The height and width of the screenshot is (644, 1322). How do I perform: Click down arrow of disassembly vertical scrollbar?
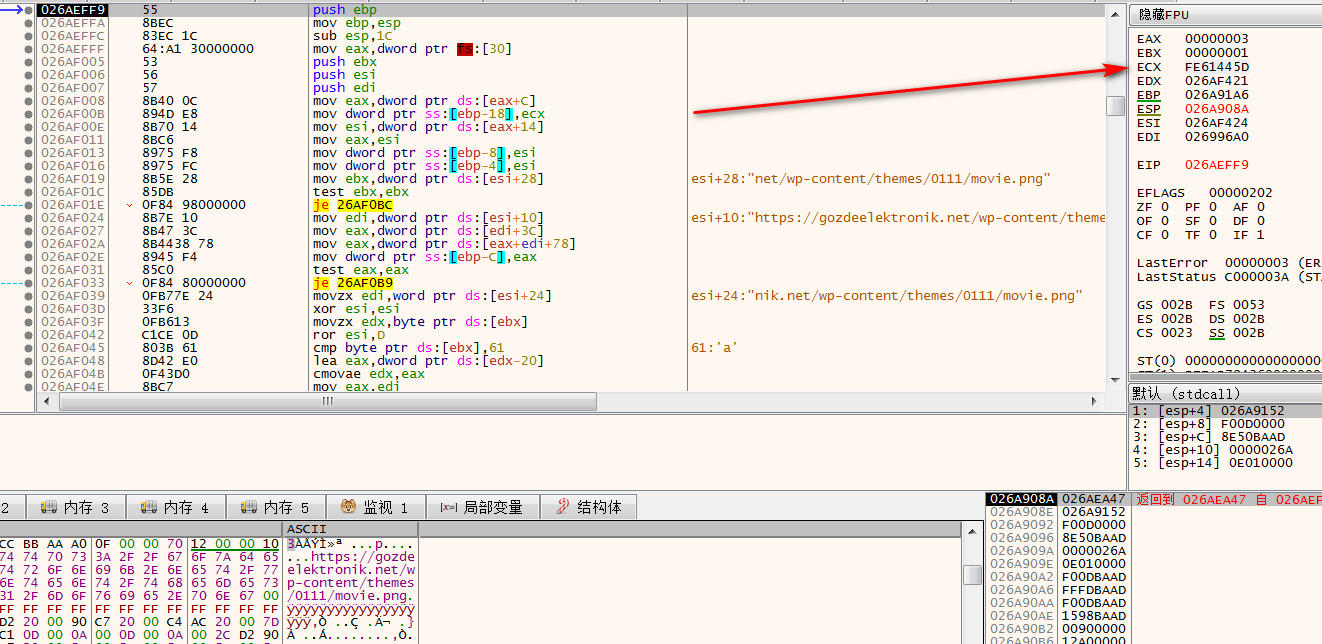coord(1116,382)
